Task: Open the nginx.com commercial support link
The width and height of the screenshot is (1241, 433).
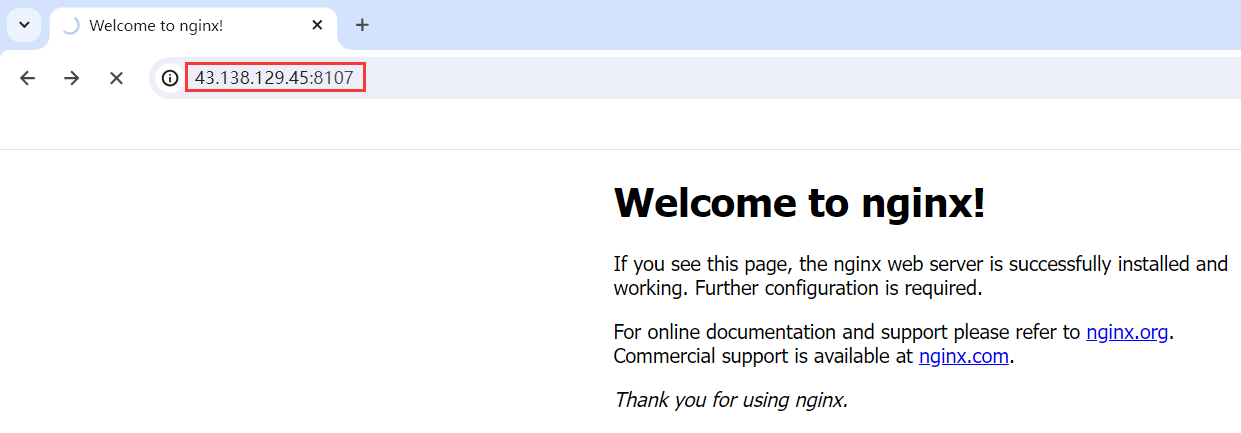Action: [x=964, y=356]
